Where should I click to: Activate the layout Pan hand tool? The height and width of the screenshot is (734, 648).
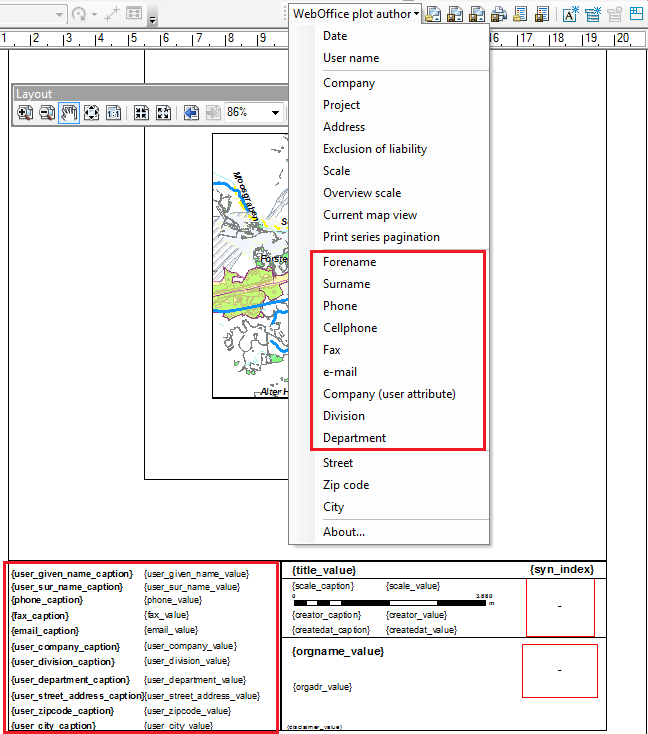pyautogui.click(x=69, y=113)
